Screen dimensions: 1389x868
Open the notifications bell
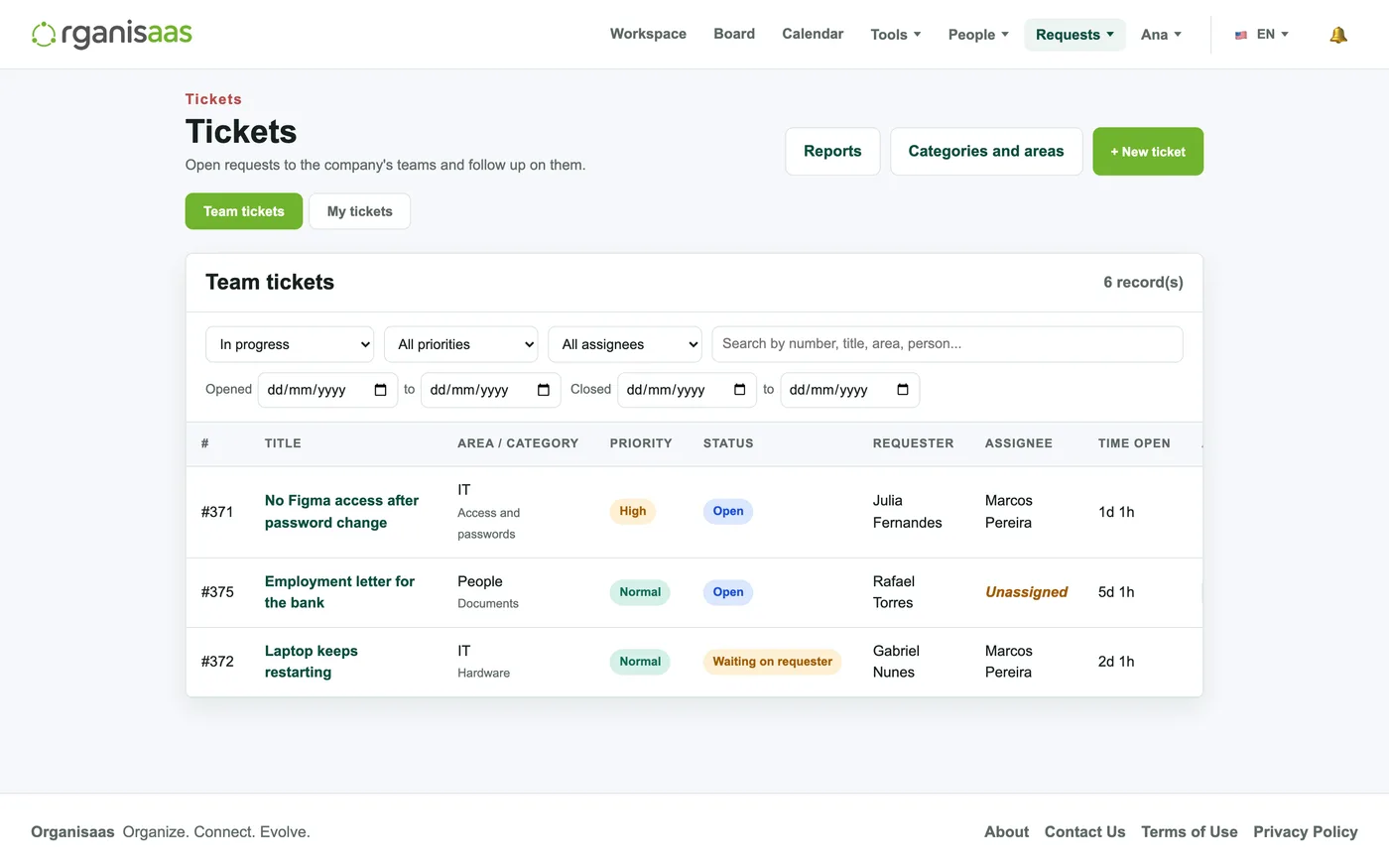[1338, 35]
